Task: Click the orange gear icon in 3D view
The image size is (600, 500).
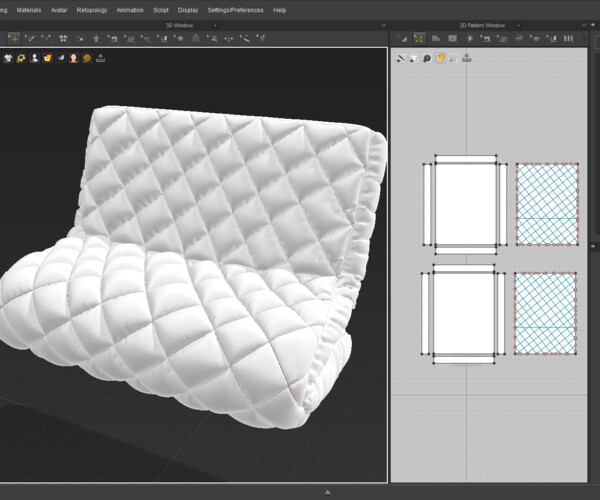Action: point(21,58)
